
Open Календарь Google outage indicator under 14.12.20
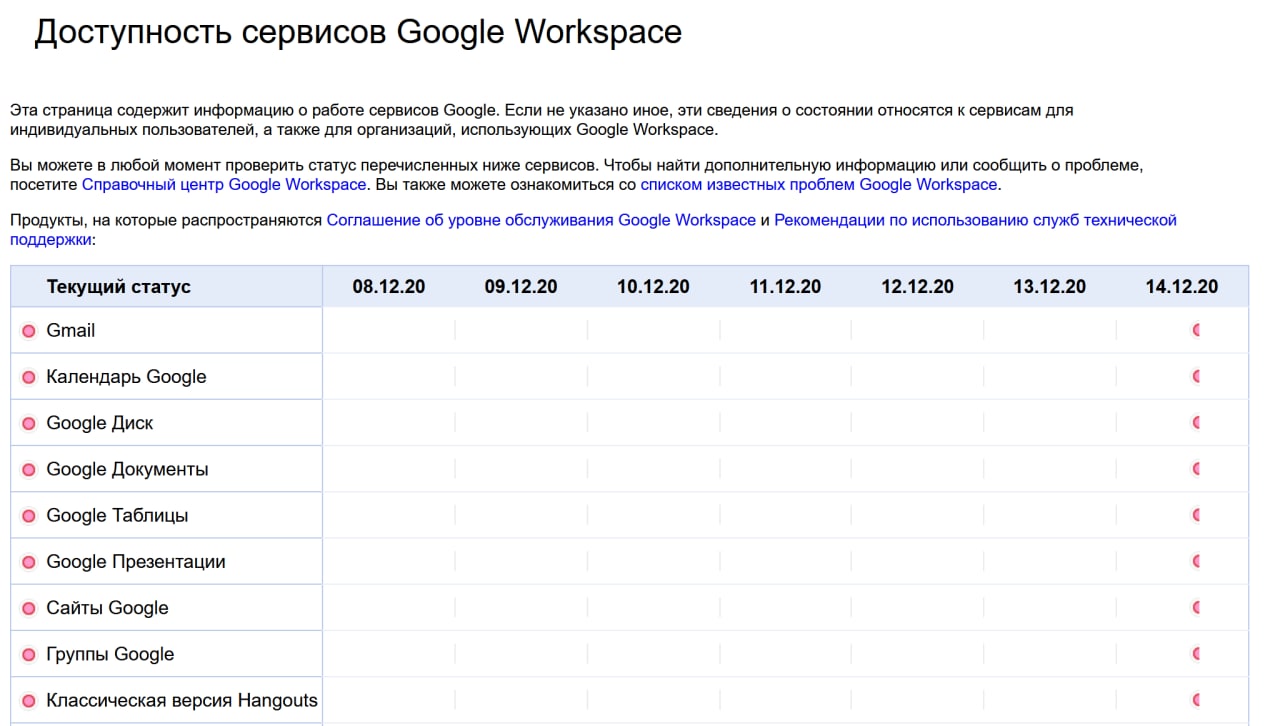[x=1196, y=376]
